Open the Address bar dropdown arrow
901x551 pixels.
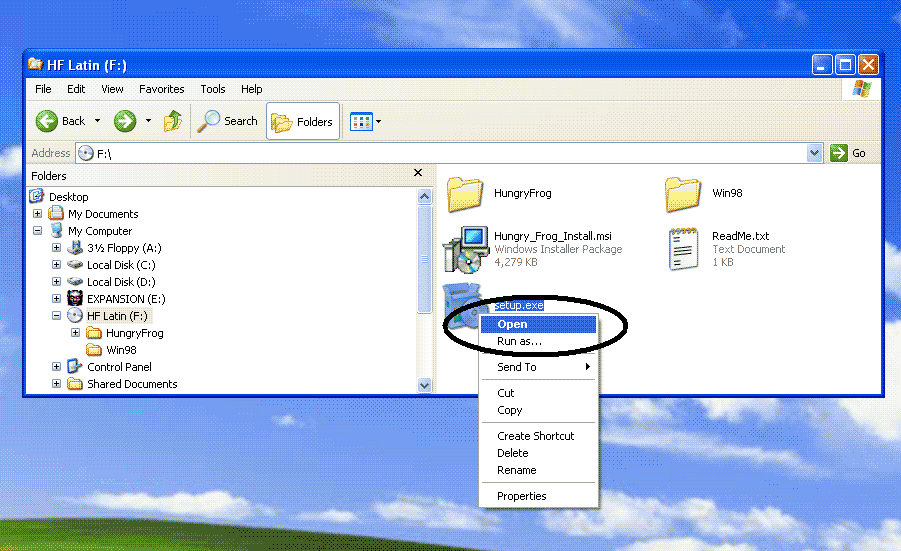click(x=814, y=153)
